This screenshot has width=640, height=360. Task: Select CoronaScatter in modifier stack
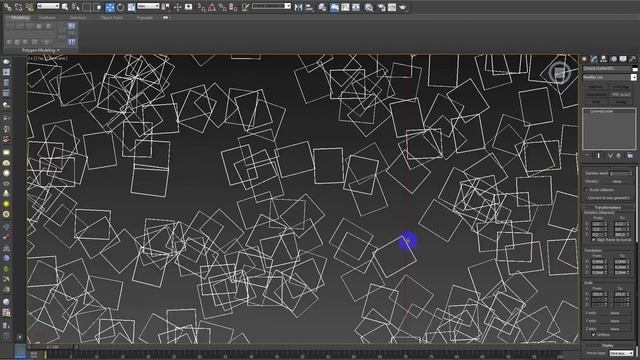(602, 111)
